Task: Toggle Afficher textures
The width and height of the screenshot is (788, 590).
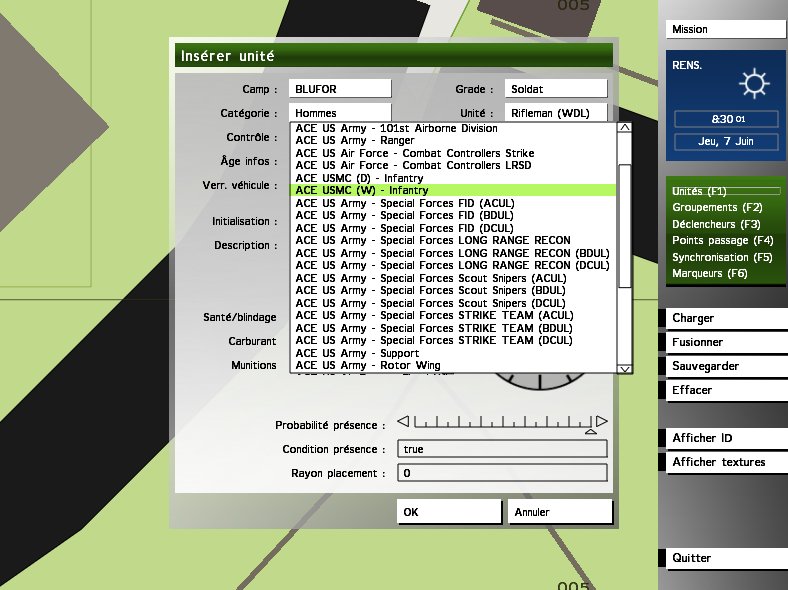Action: pos(727,462)
